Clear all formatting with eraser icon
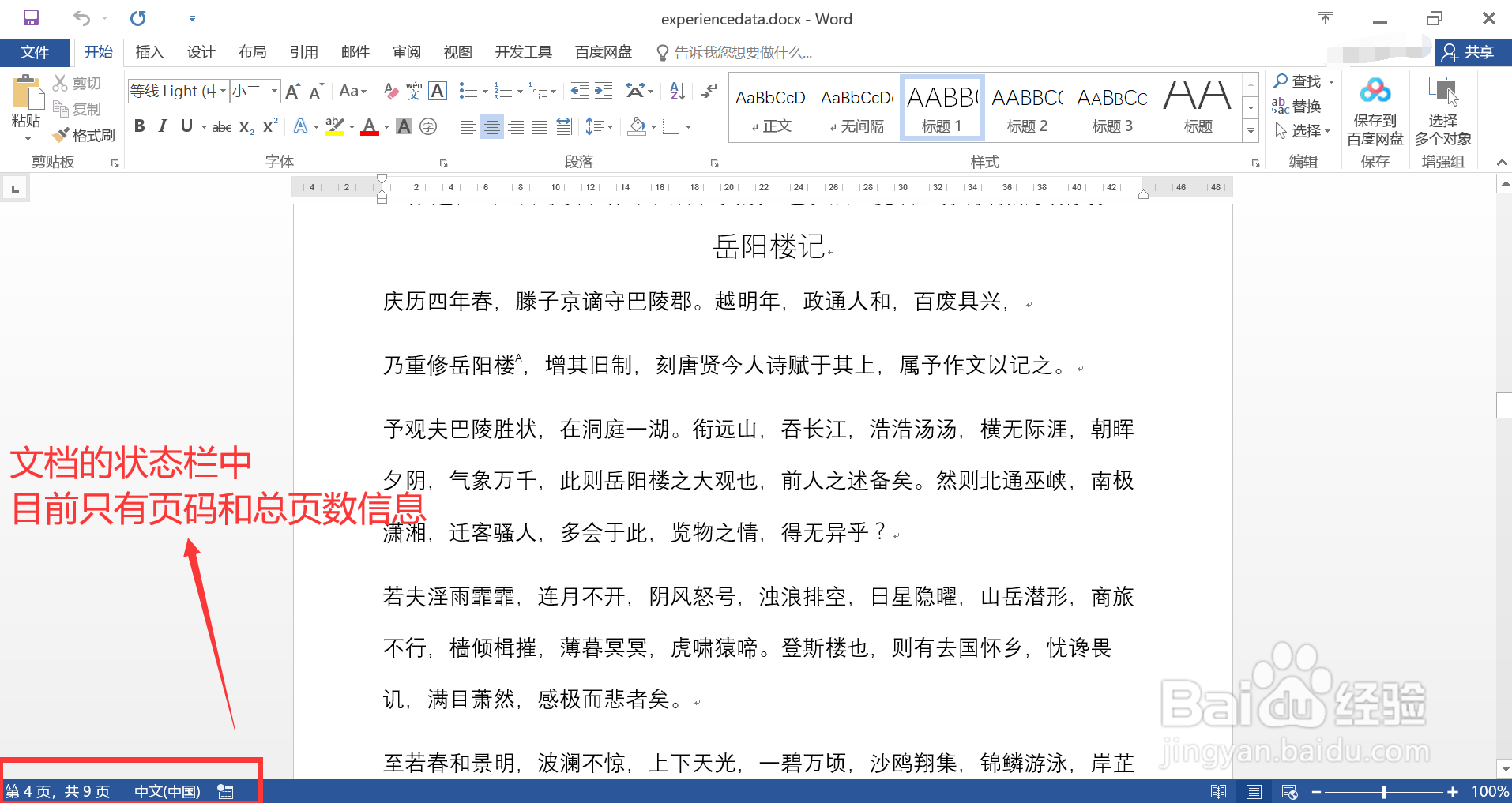 pos(390,91)
